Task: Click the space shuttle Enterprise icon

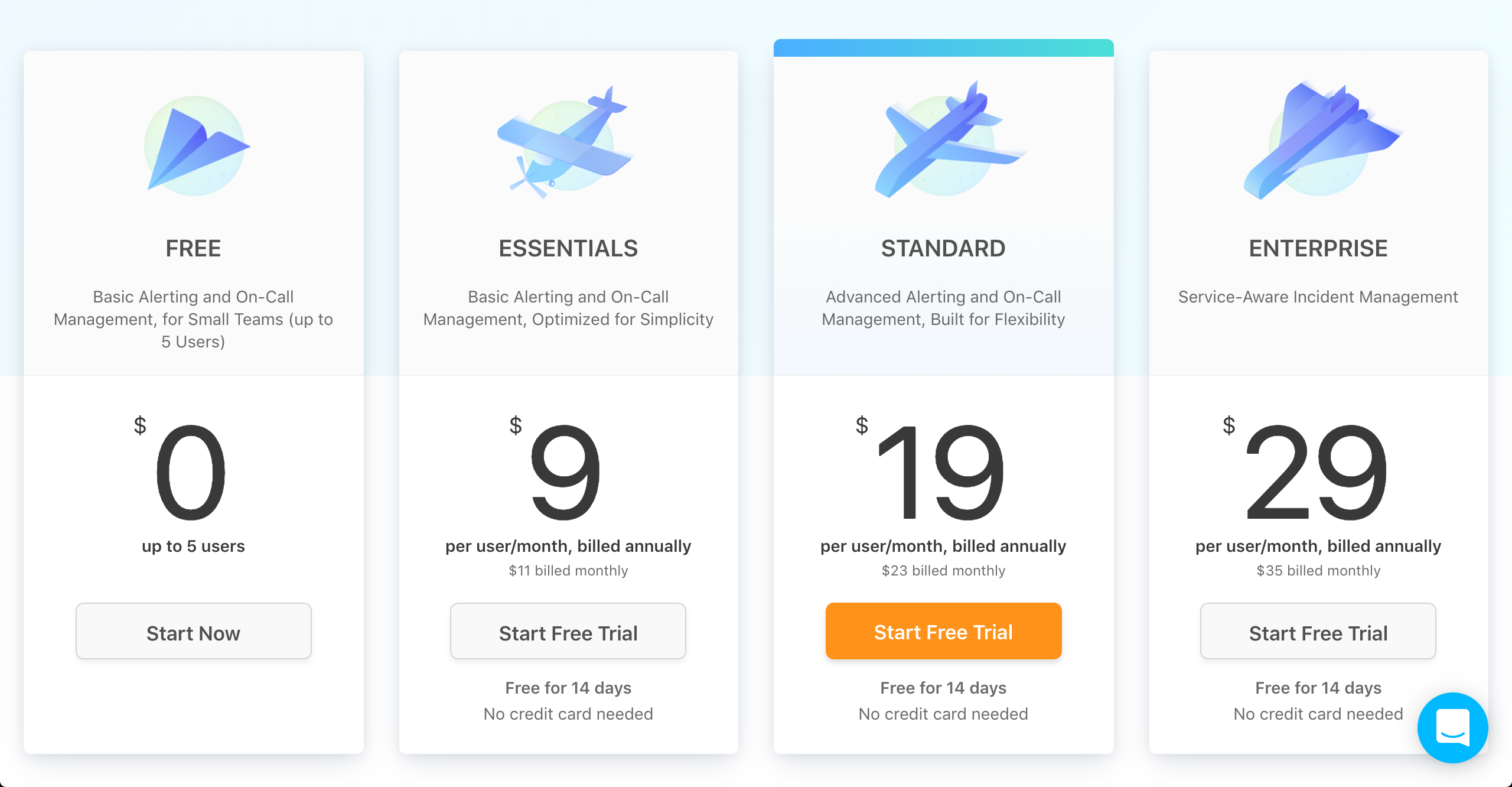Action: (x=1322, y=139)
